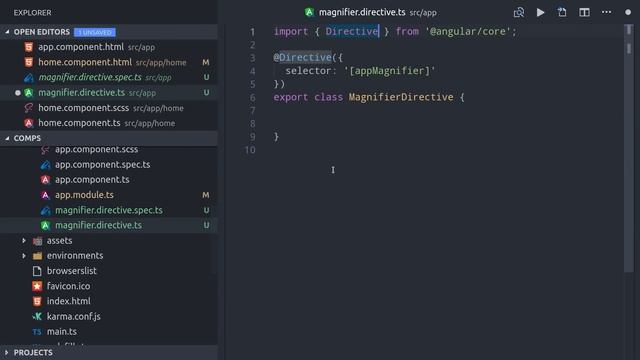Click the Sass icon of home.component.scss
This screenshot has height=360, width=640.
point(29,108)
